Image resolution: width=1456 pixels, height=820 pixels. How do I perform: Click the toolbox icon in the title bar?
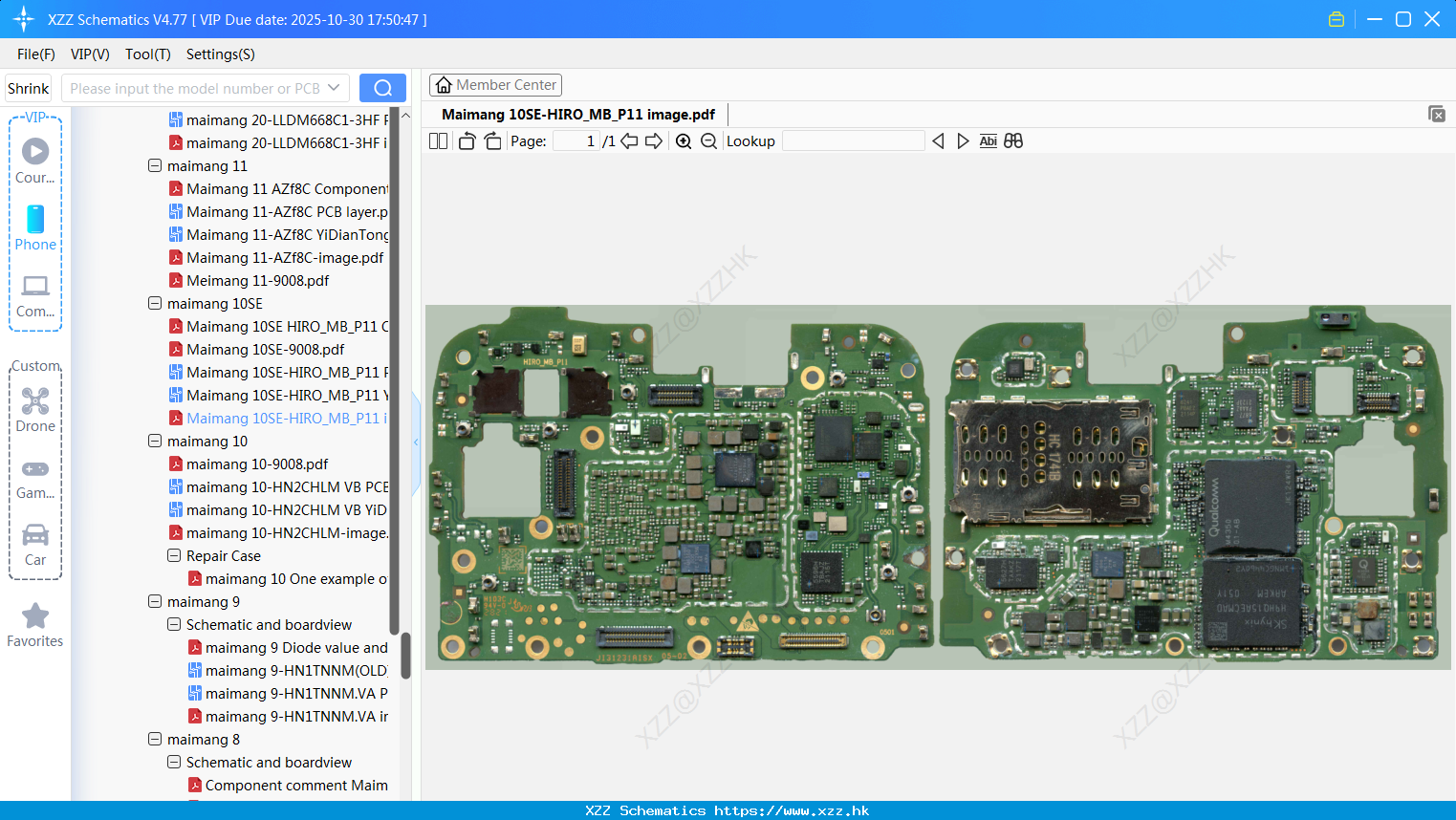coord(1336,19)
